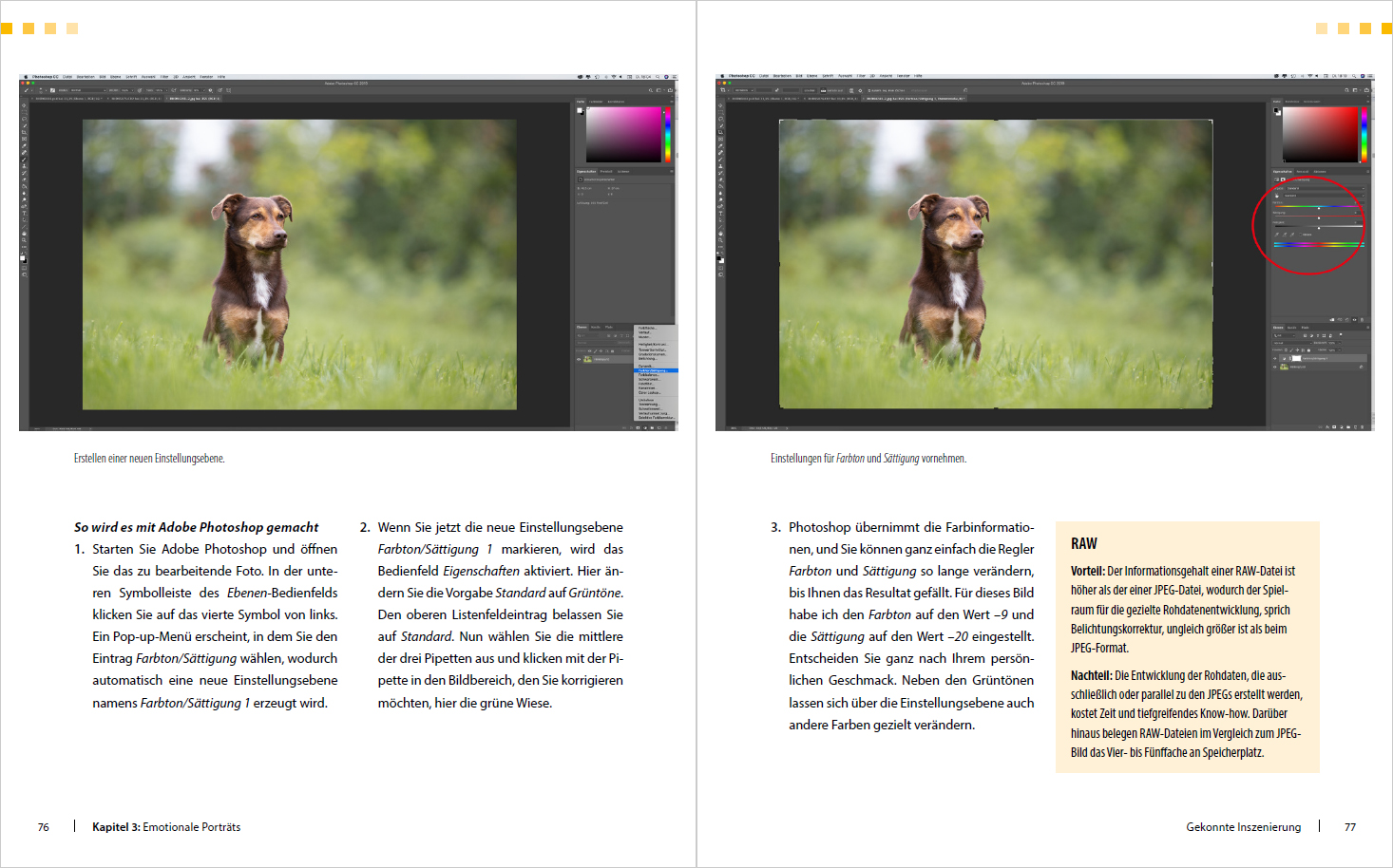Enable the Färben checkbox in Eigenschaften panel
Viewport: 1393px width, 868px height.
pyautogui.click(x=1298, y=235)
